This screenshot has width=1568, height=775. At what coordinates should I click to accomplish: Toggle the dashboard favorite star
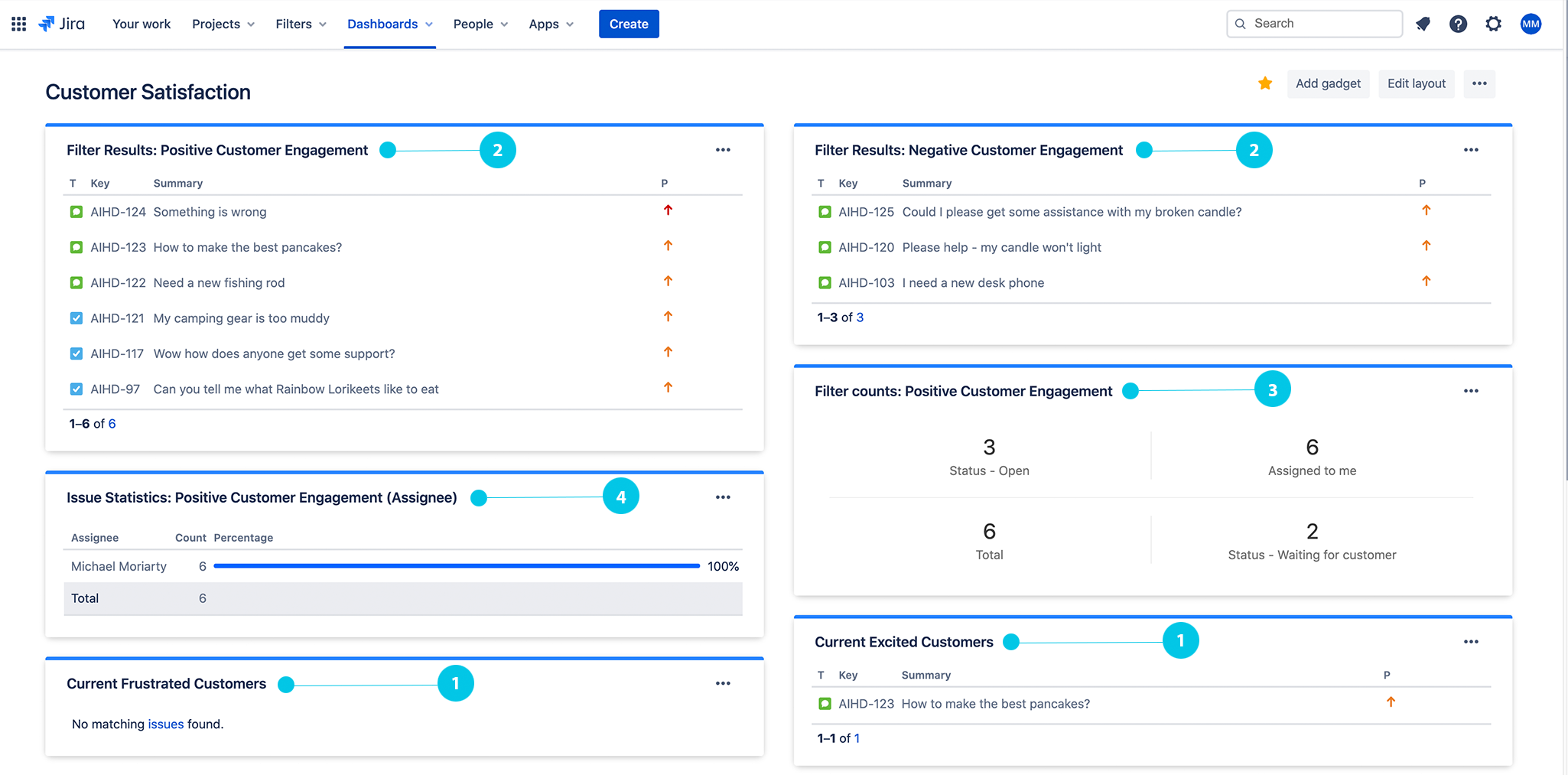[1265, 83]
